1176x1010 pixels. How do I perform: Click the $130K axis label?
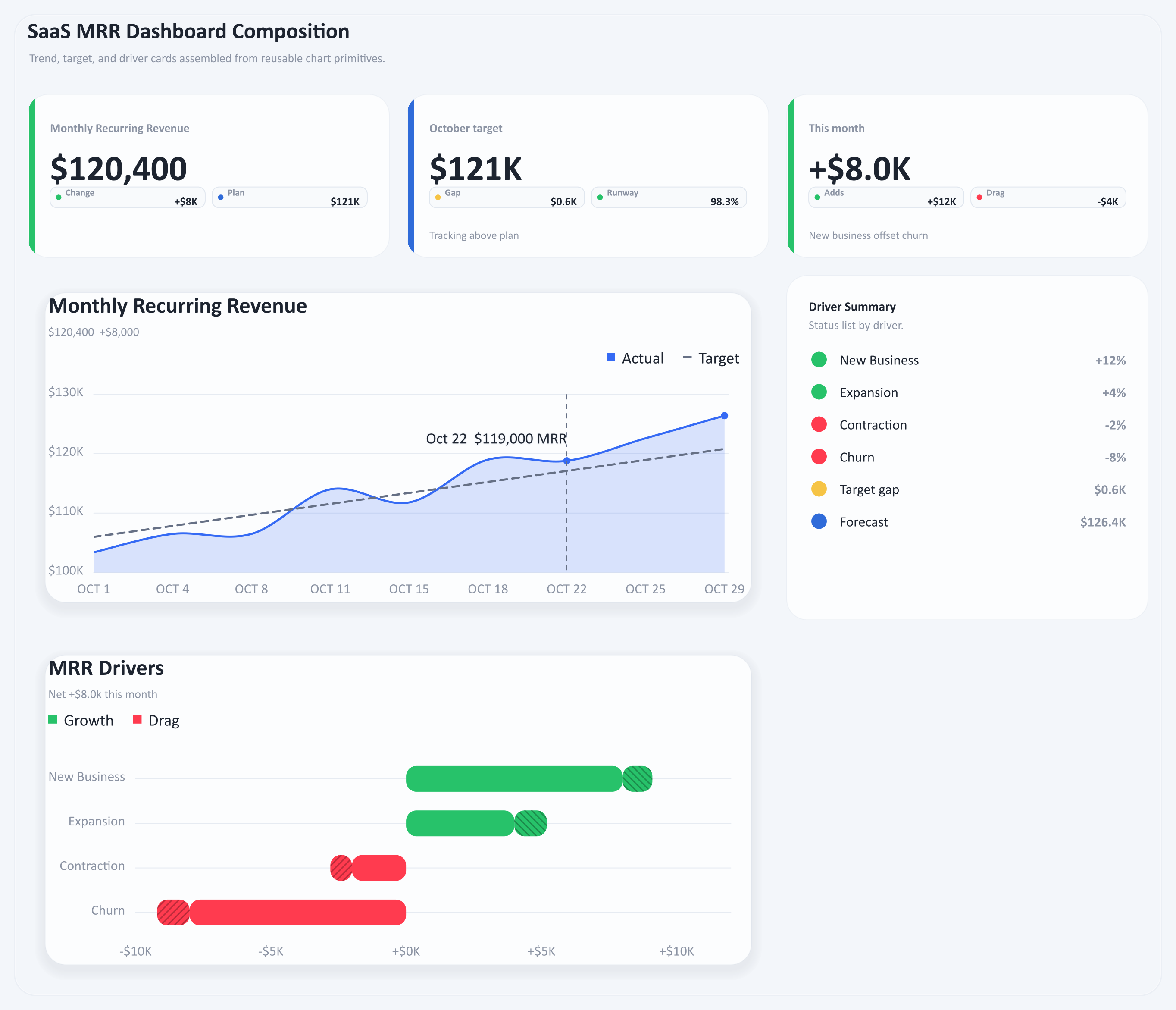[x=66, y=392]
